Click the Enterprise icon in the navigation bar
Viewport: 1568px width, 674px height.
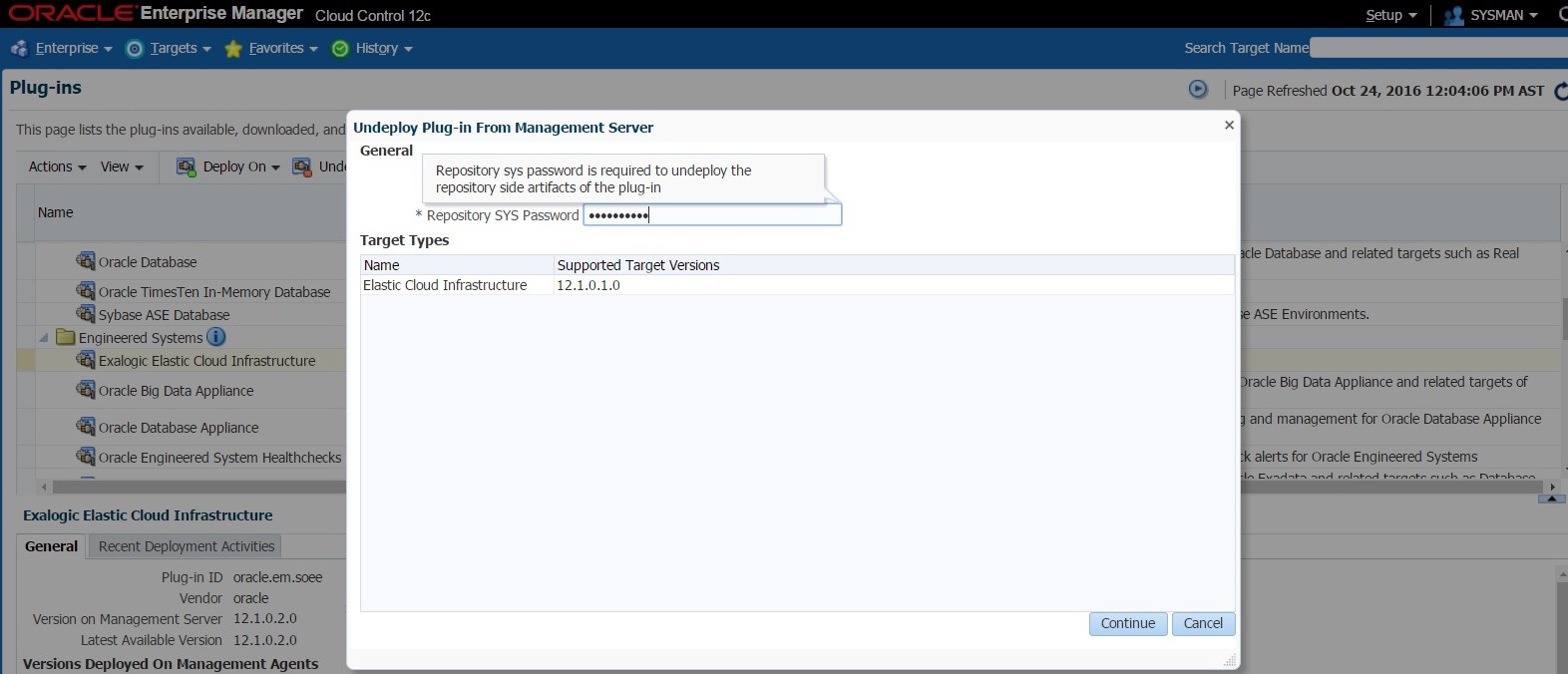19,48
